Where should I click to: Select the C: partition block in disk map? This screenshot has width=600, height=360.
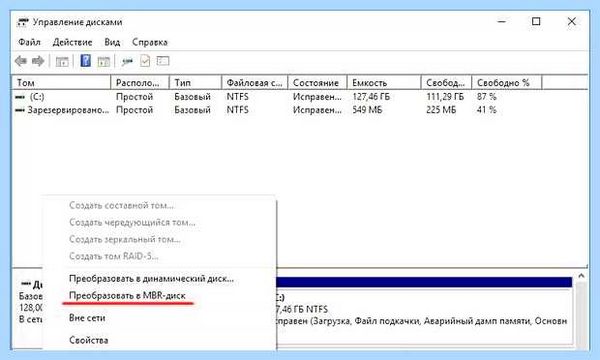point(424,311)
